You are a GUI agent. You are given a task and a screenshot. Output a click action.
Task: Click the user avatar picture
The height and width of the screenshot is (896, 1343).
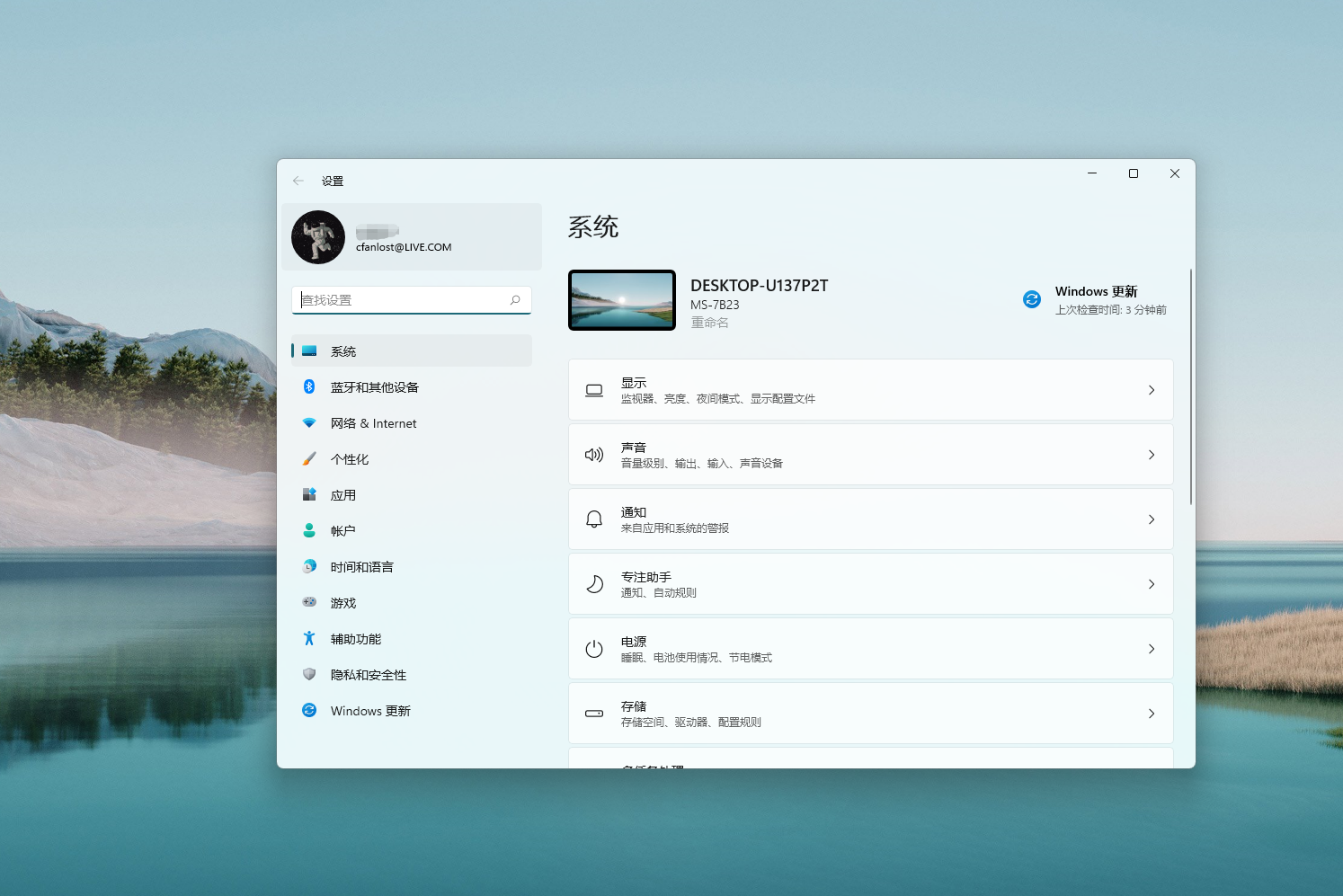click(x=318, y=237)
